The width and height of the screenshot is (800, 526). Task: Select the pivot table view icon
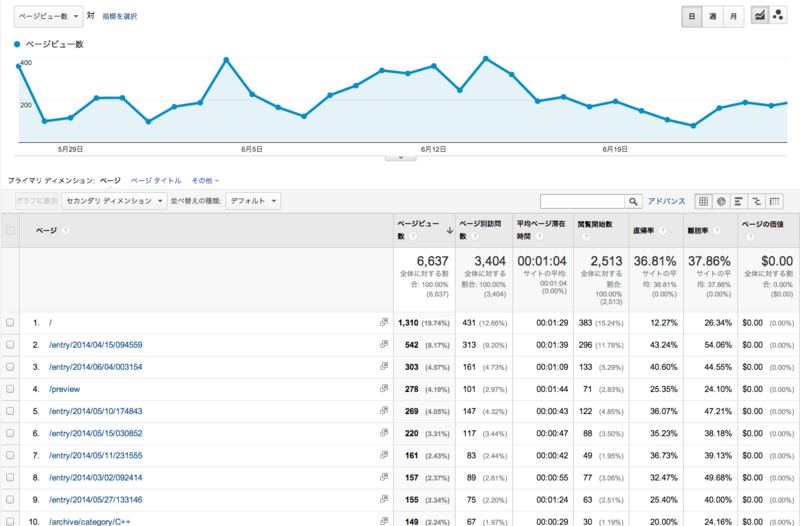click(774, 201)
